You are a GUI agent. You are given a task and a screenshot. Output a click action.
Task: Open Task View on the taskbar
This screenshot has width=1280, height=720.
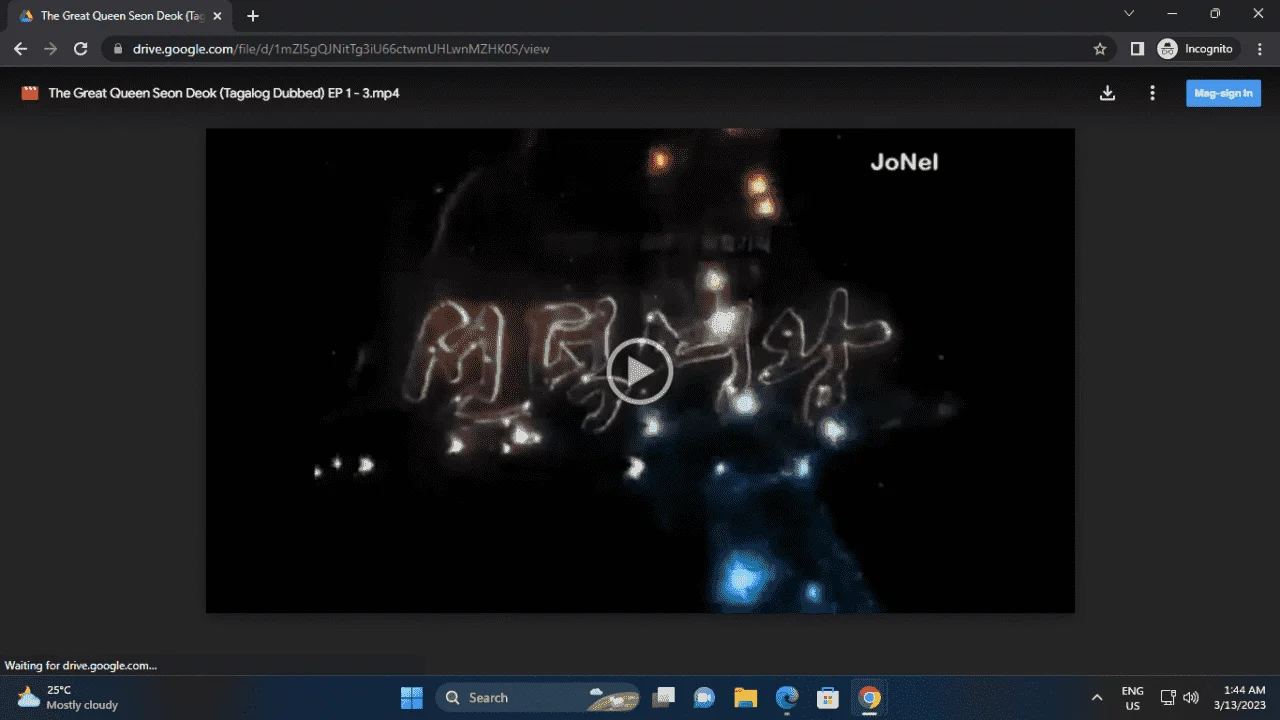point(664,697)
